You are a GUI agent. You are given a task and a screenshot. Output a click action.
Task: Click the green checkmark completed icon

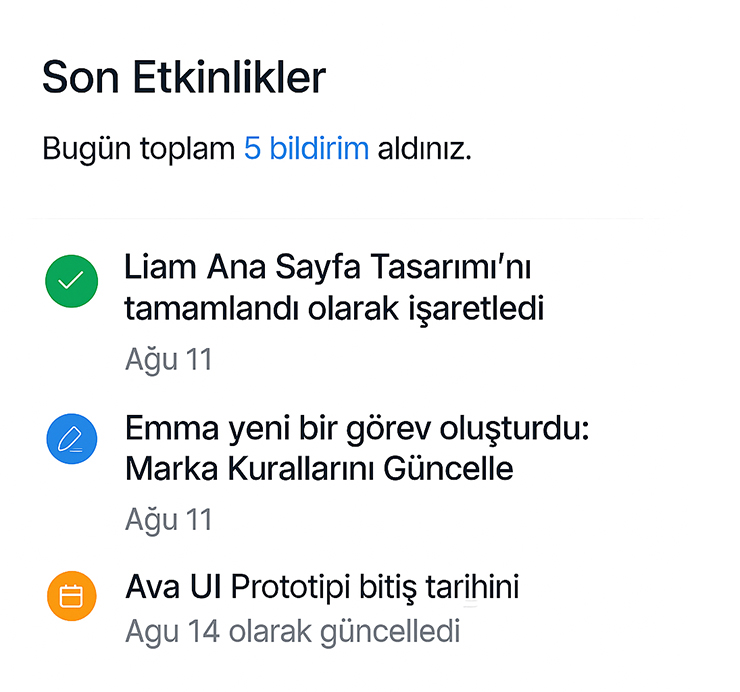[x=71, y=281]
